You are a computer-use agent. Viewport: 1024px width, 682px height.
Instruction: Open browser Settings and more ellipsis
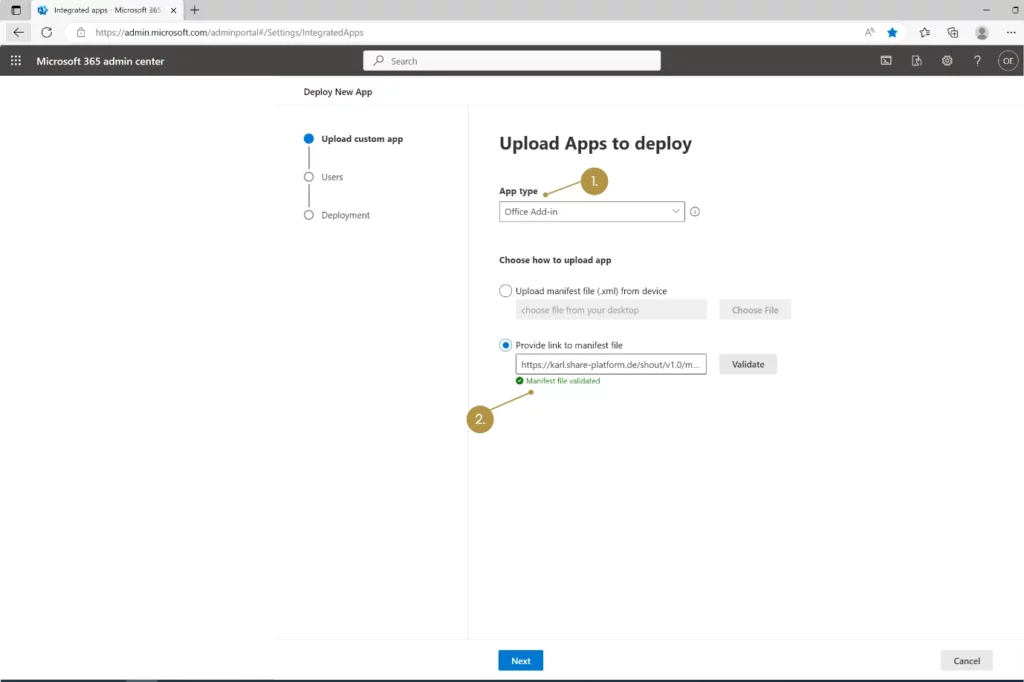pos(1011,32)
